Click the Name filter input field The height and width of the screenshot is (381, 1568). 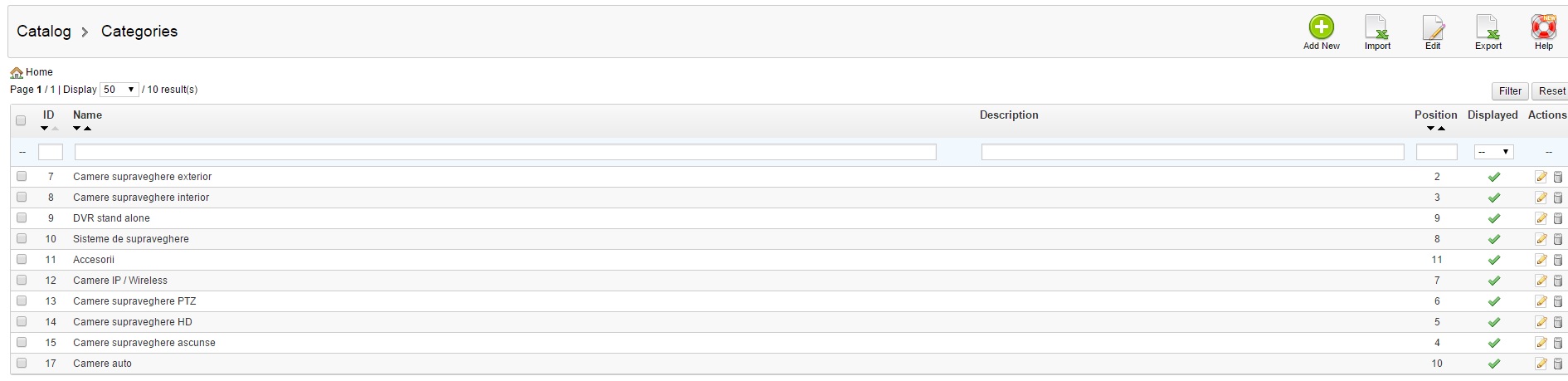(x=505, y=152)
